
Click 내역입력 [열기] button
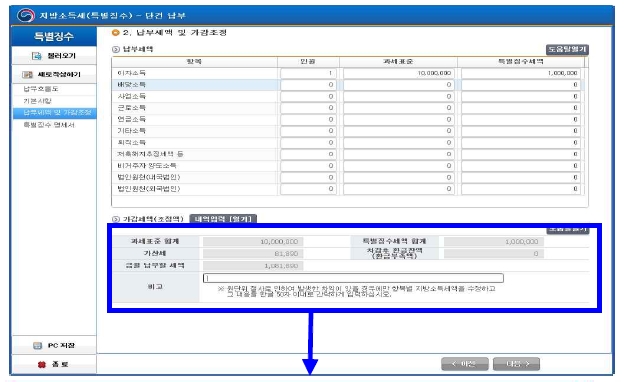pos(223,219)
